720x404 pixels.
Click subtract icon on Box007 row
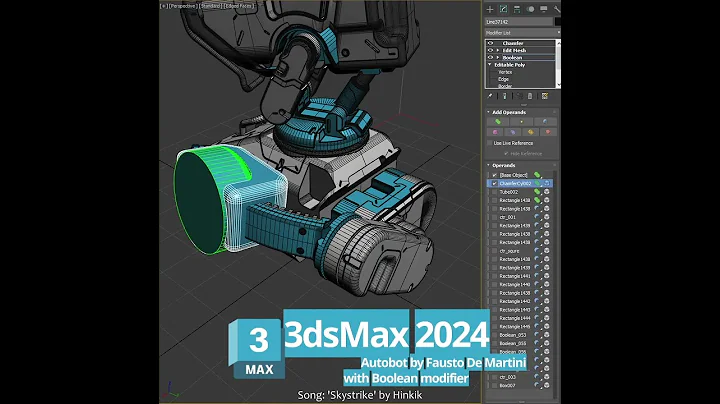(537, 386)
